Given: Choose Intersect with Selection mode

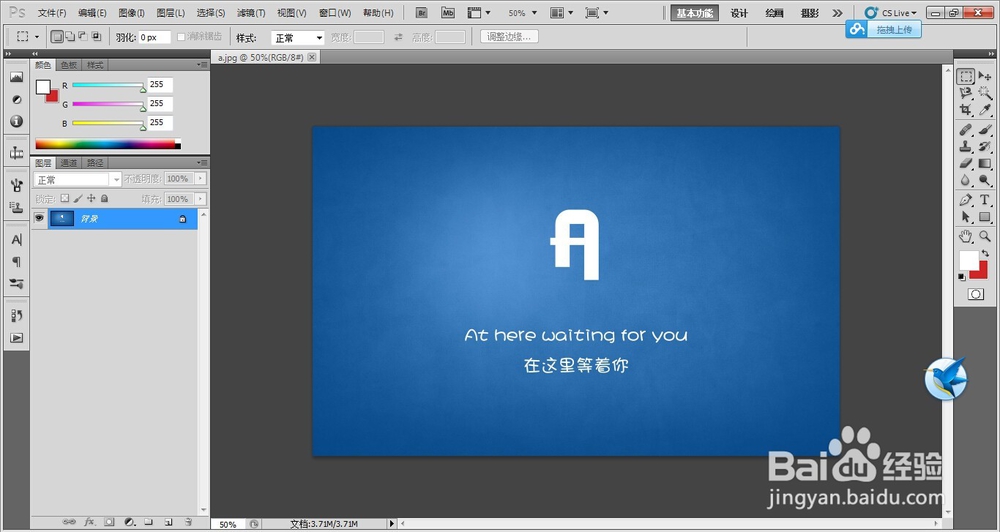Looking at the screenshot, I should (96, 37).
